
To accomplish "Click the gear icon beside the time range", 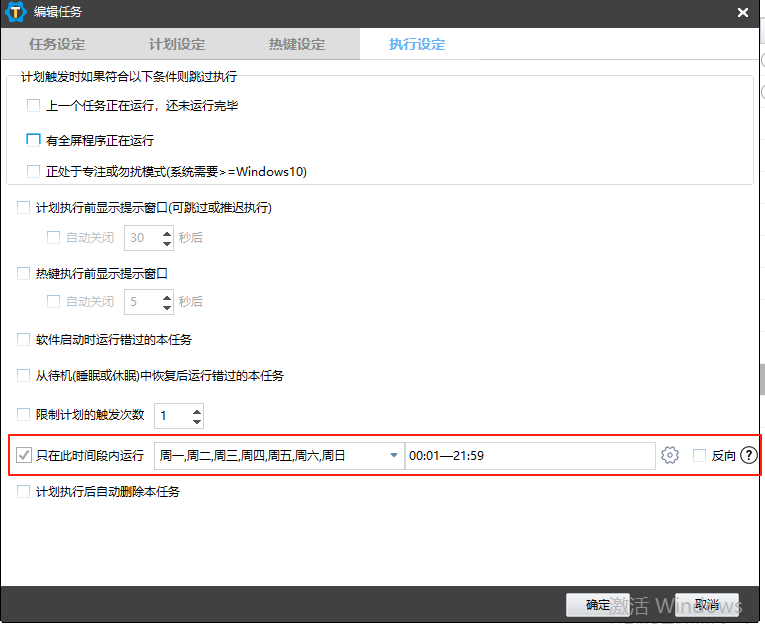I will 670,456.
